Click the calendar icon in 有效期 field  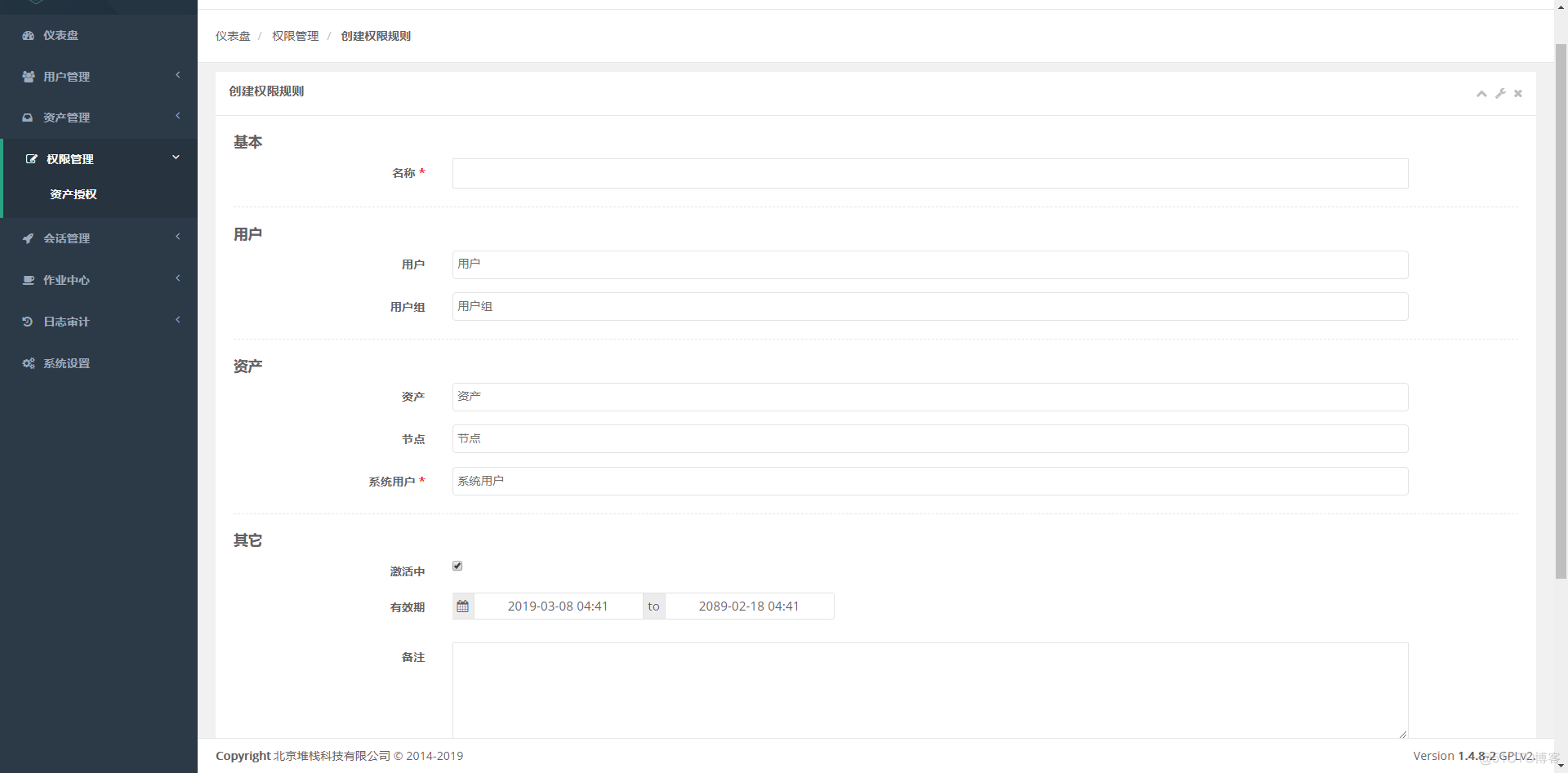[463, 606]
